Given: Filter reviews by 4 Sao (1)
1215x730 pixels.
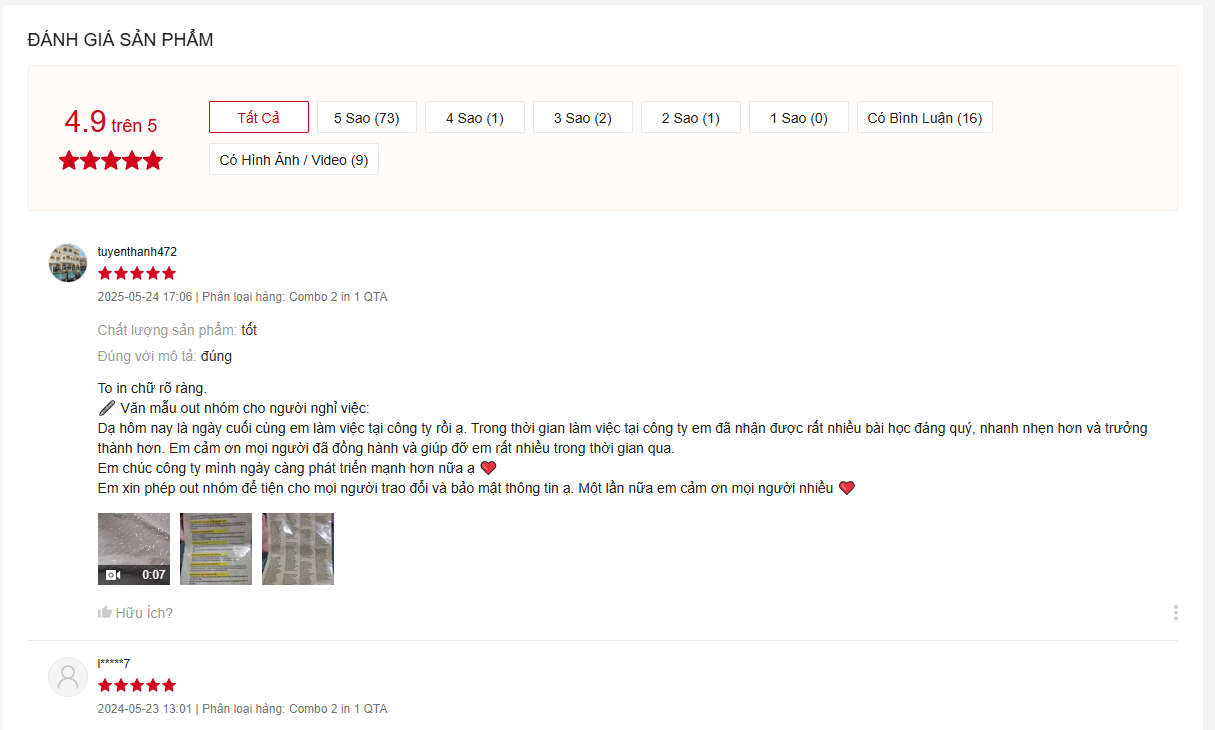Looking at the screenshot, I should (475, 118).
